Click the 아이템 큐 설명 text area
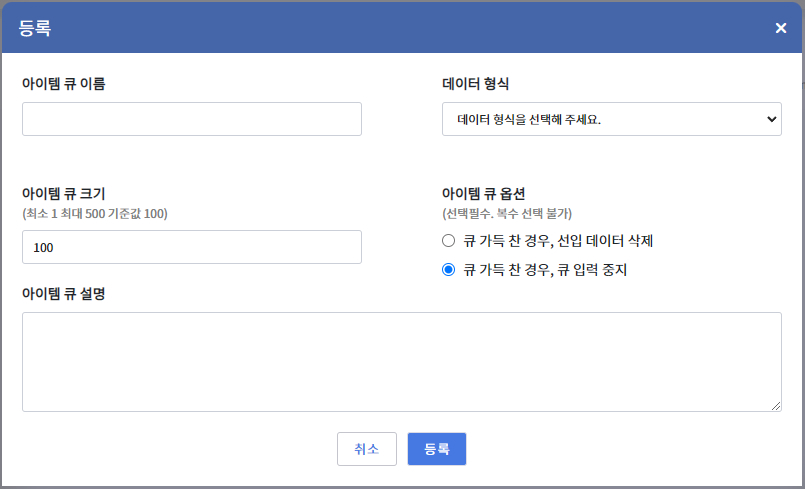The width and height of the screenshot is (805, 489). coord(401,362)
